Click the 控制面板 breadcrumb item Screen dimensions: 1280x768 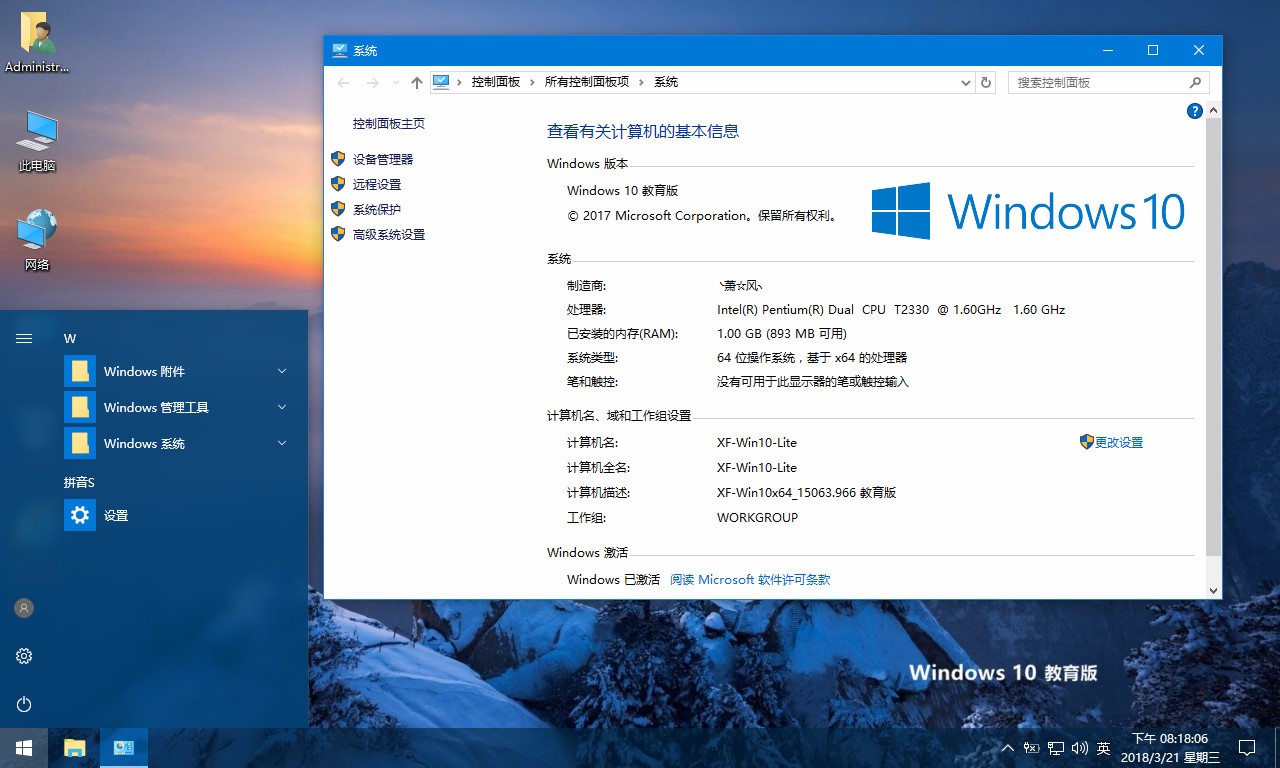(x=496, y=82)
